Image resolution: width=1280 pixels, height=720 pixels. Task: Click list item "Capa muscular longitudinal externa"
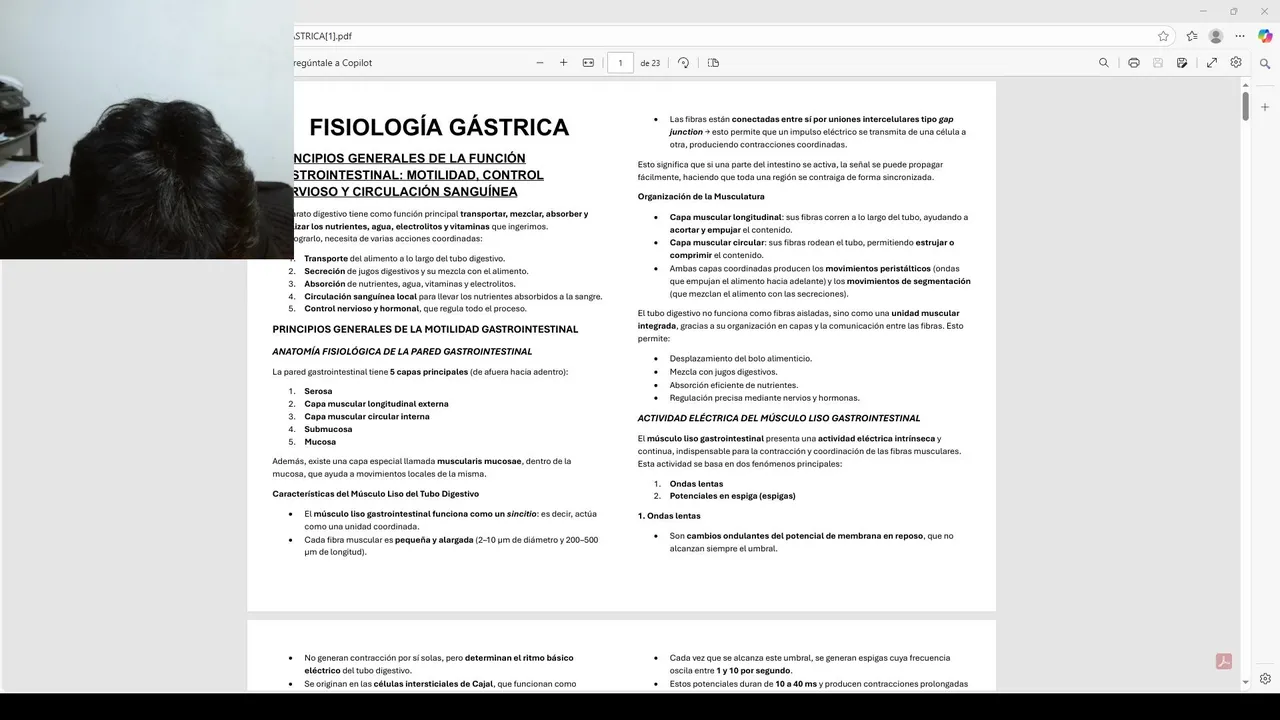[x=376, y=404]
